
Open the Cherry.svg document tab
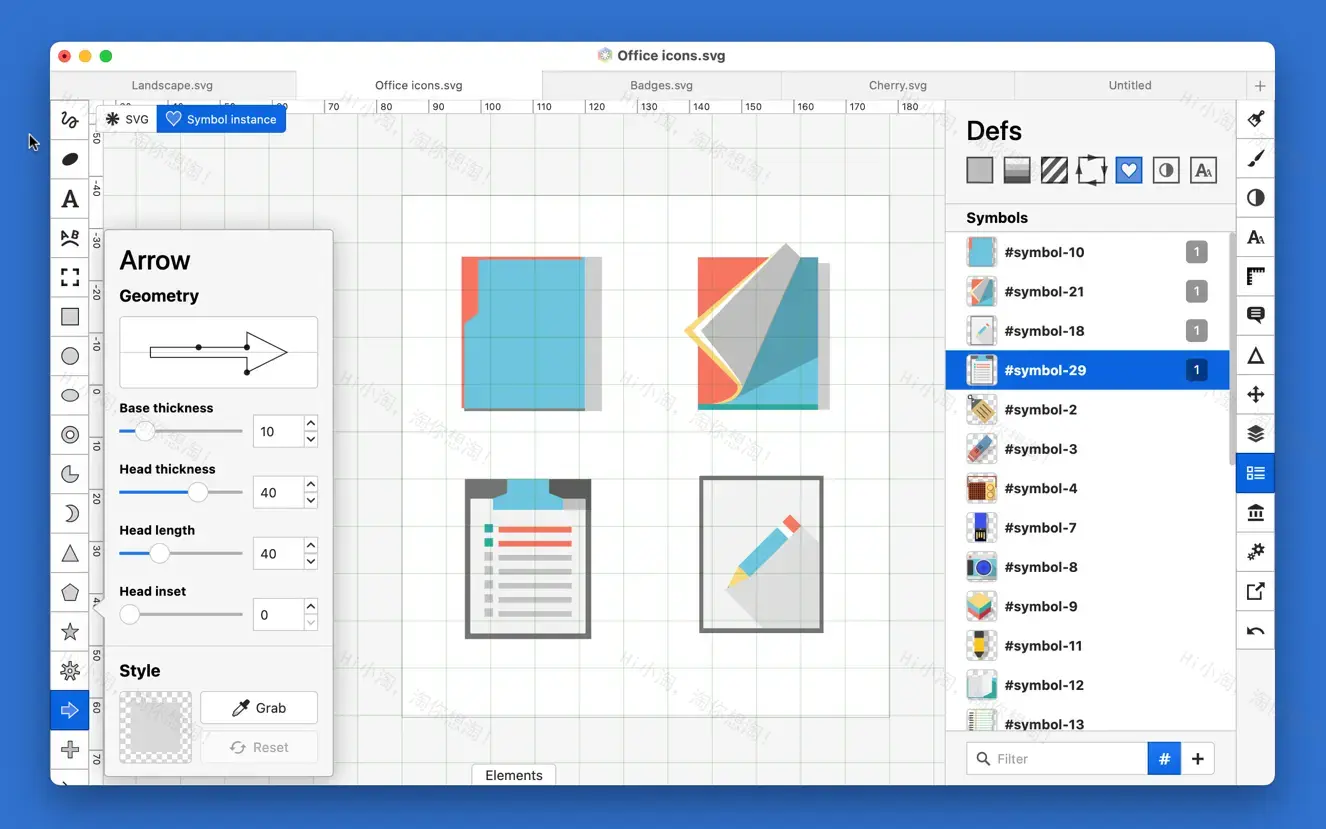897,85
